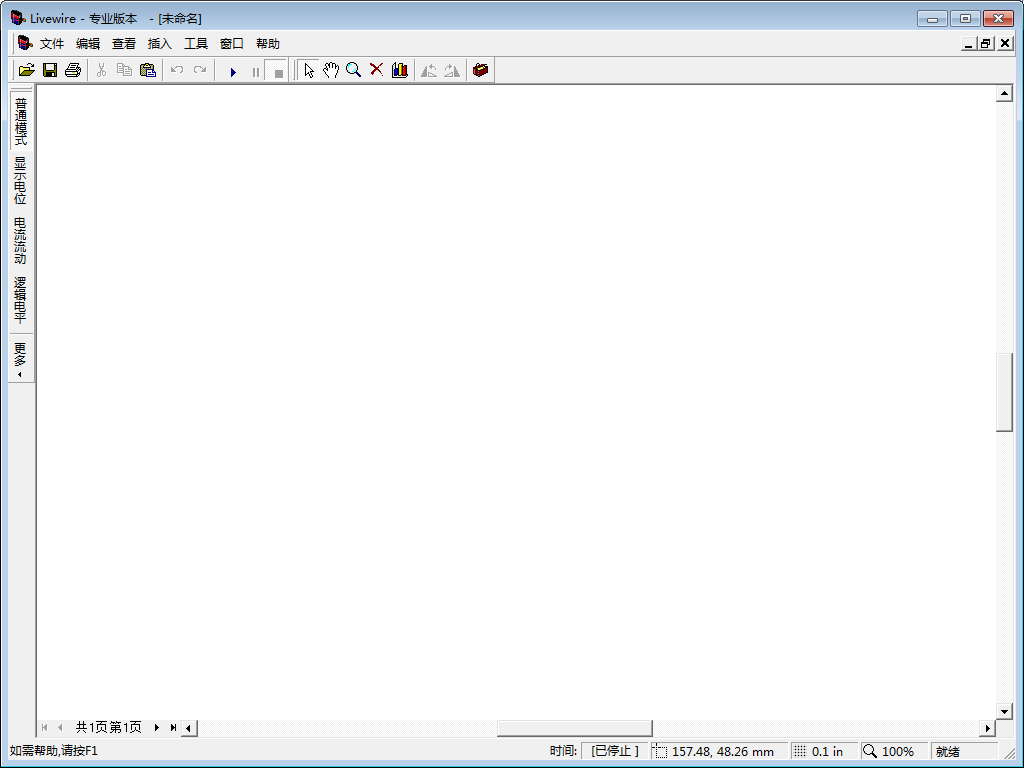
Task: Rotate left with the first rotate icon
Action: click(x=428, y=70)
